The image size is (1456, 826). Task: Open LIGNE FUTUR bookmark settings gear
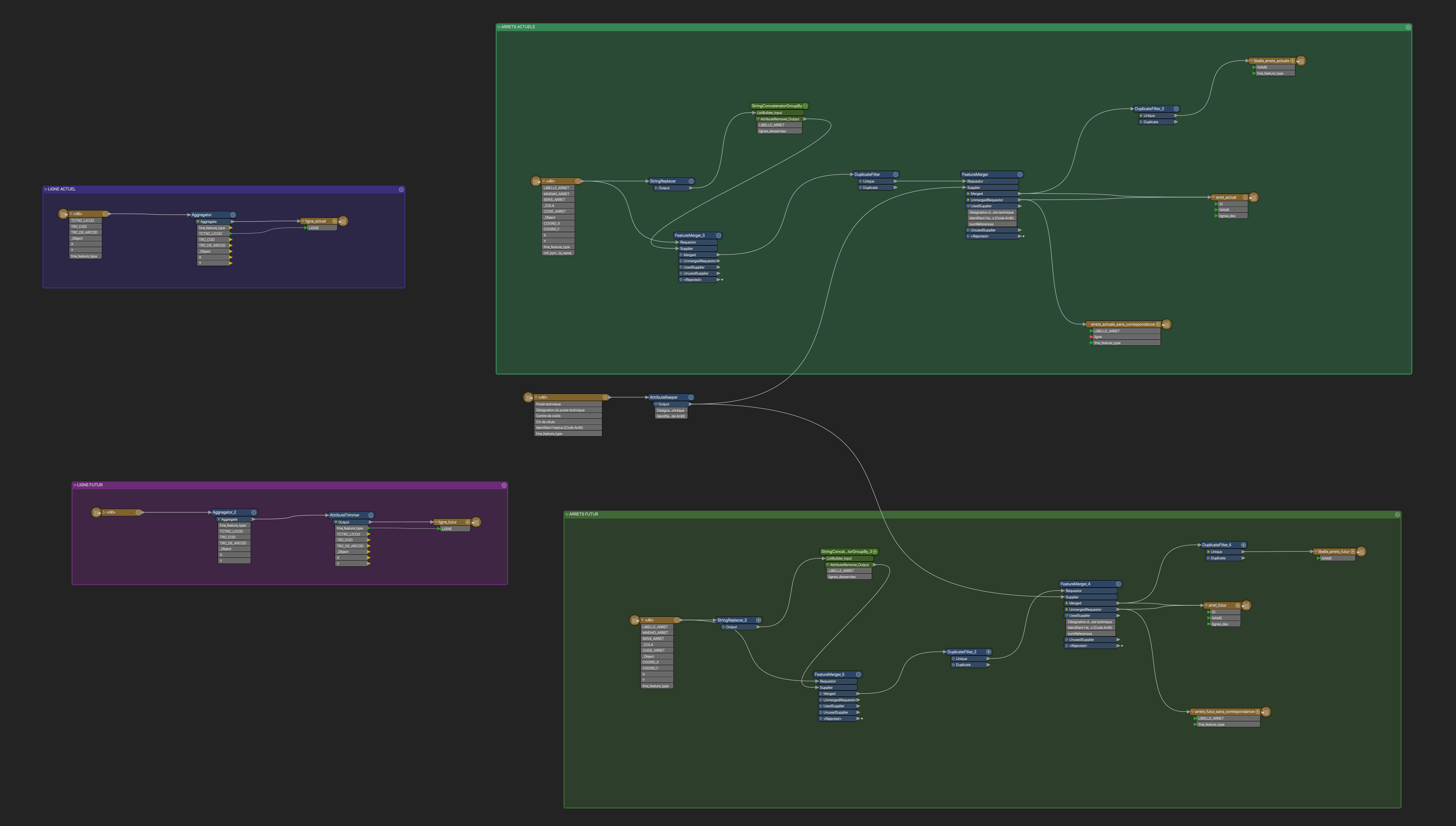point(504,486)
